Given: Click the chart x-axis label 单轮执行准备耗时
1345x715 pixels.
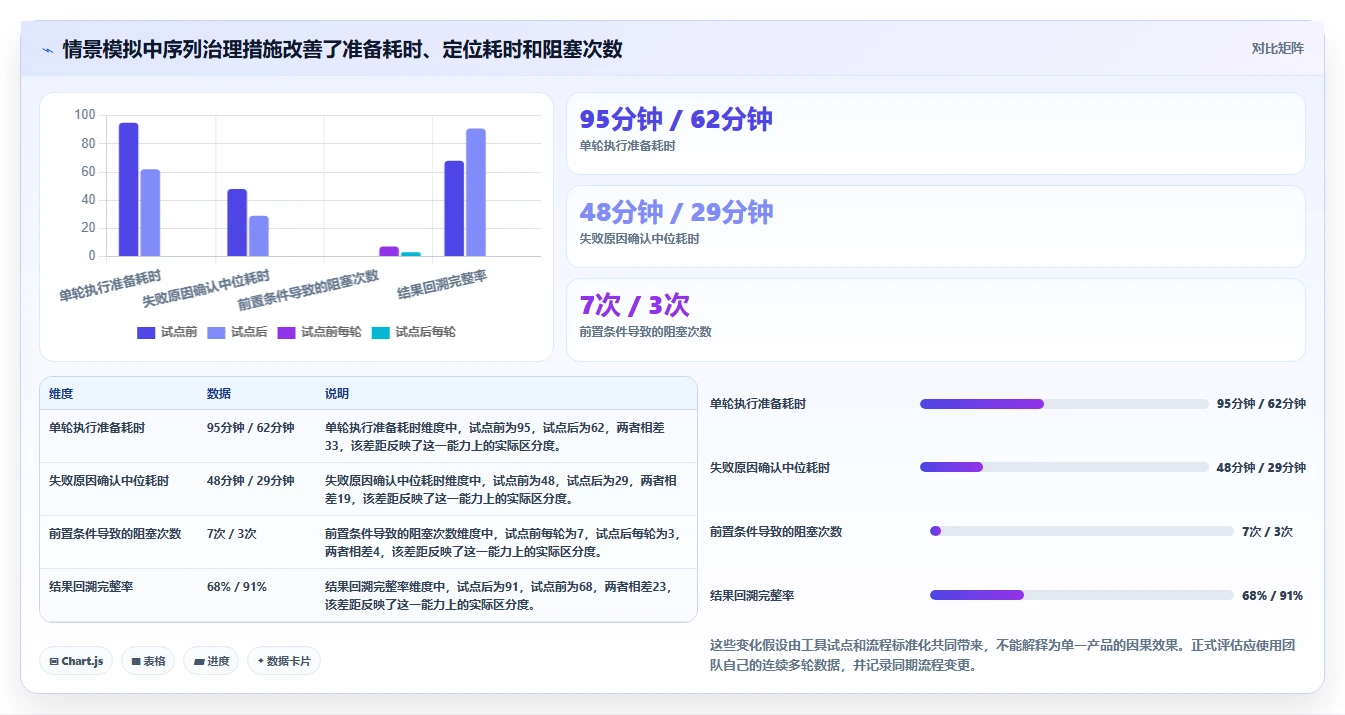Looking at the screenshot, I should (x=111, y=284).
